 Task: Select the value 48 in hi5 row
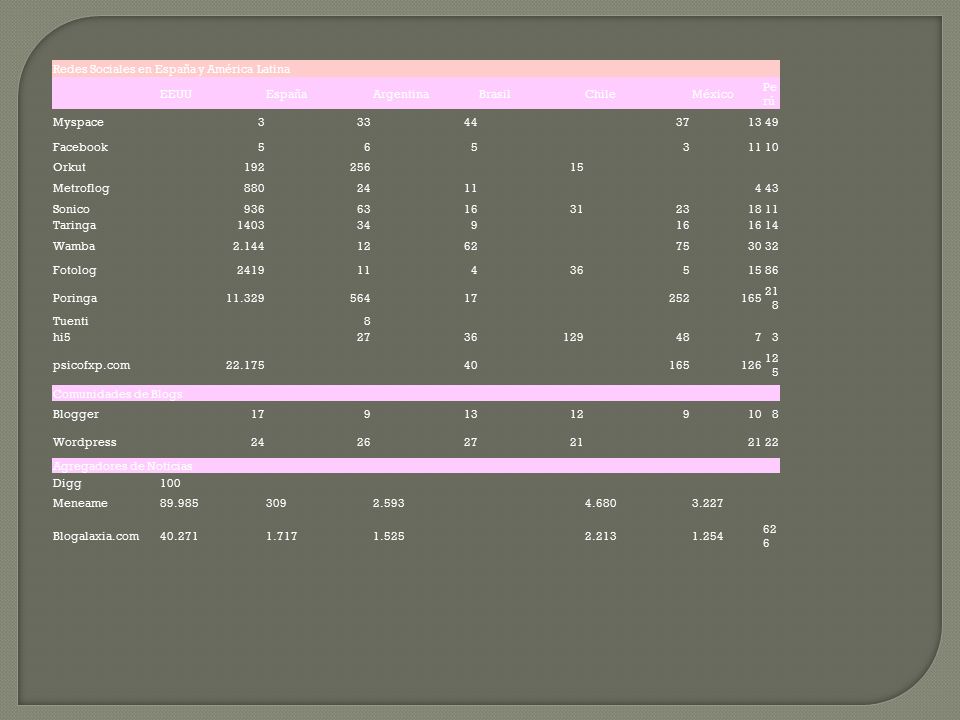click(x=683, y=337)
